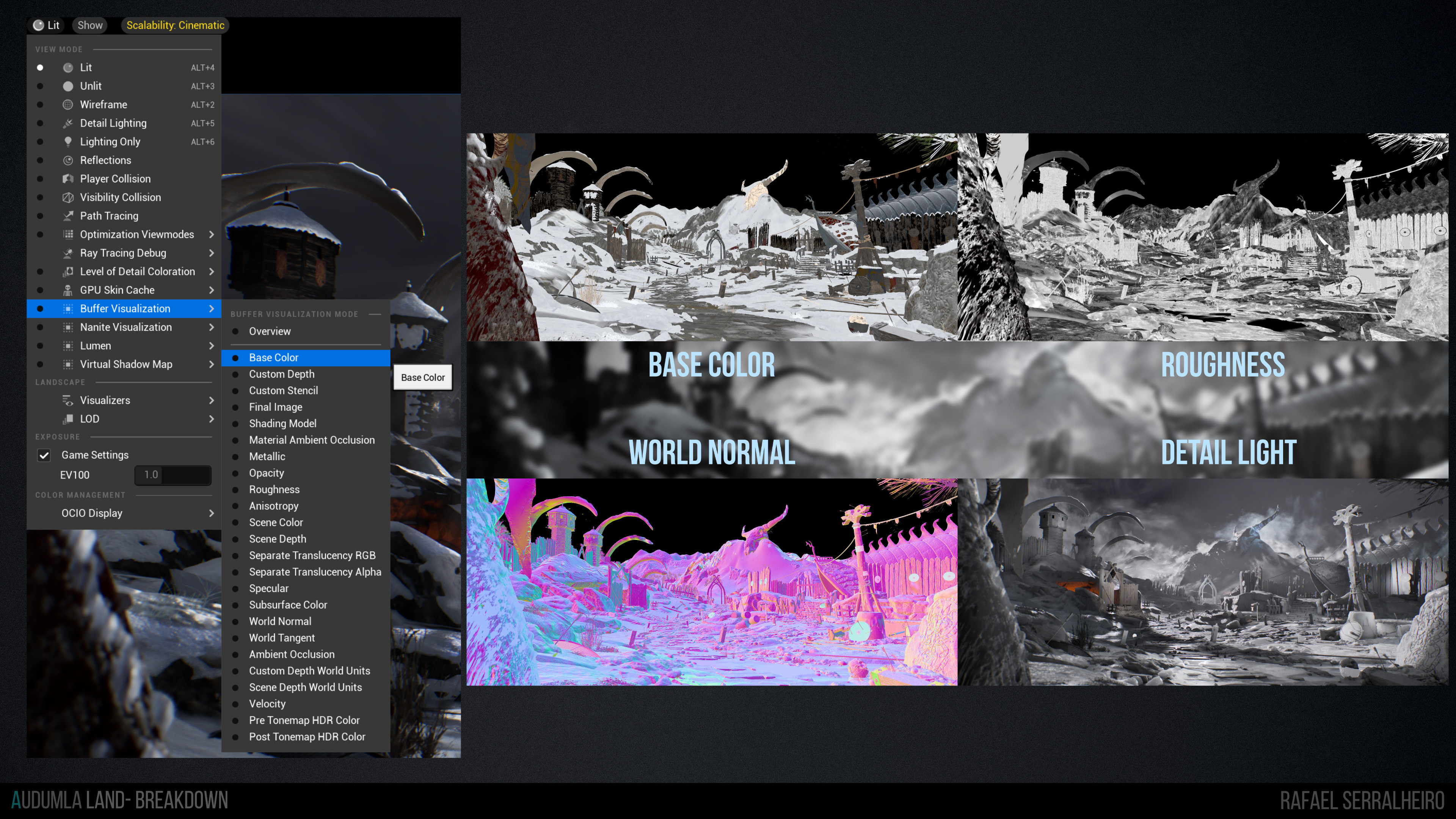This screenshot has width=1456, height=819.
Task: Choose Shading Model buffer mode
Action: click(306, 424)
